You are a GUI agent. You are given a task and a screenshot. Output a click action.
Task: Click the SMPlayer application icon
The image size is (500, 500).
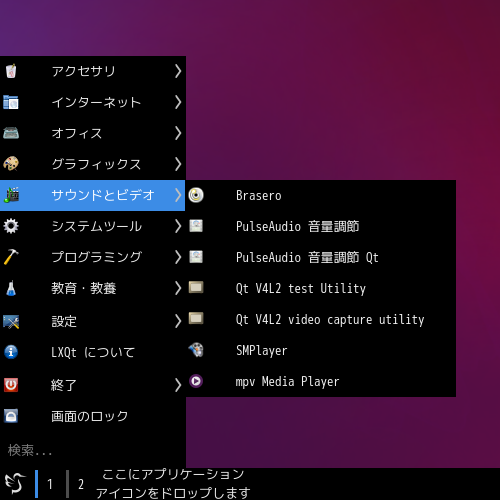pyautogui.click(x=196, y=350)
